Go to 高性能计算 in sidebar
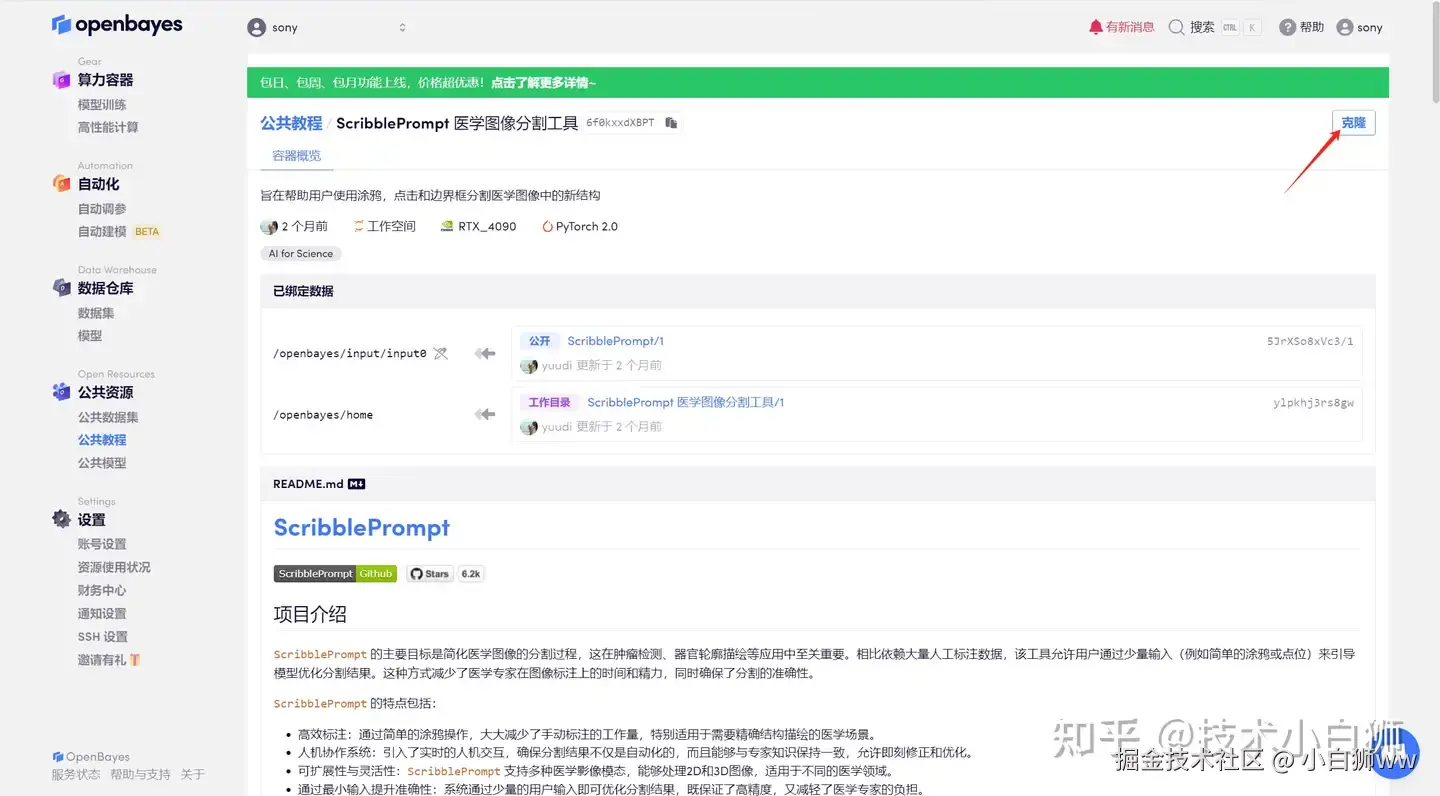The height and width of the screenshot is (796, 1440). click(x=108, y=128)
